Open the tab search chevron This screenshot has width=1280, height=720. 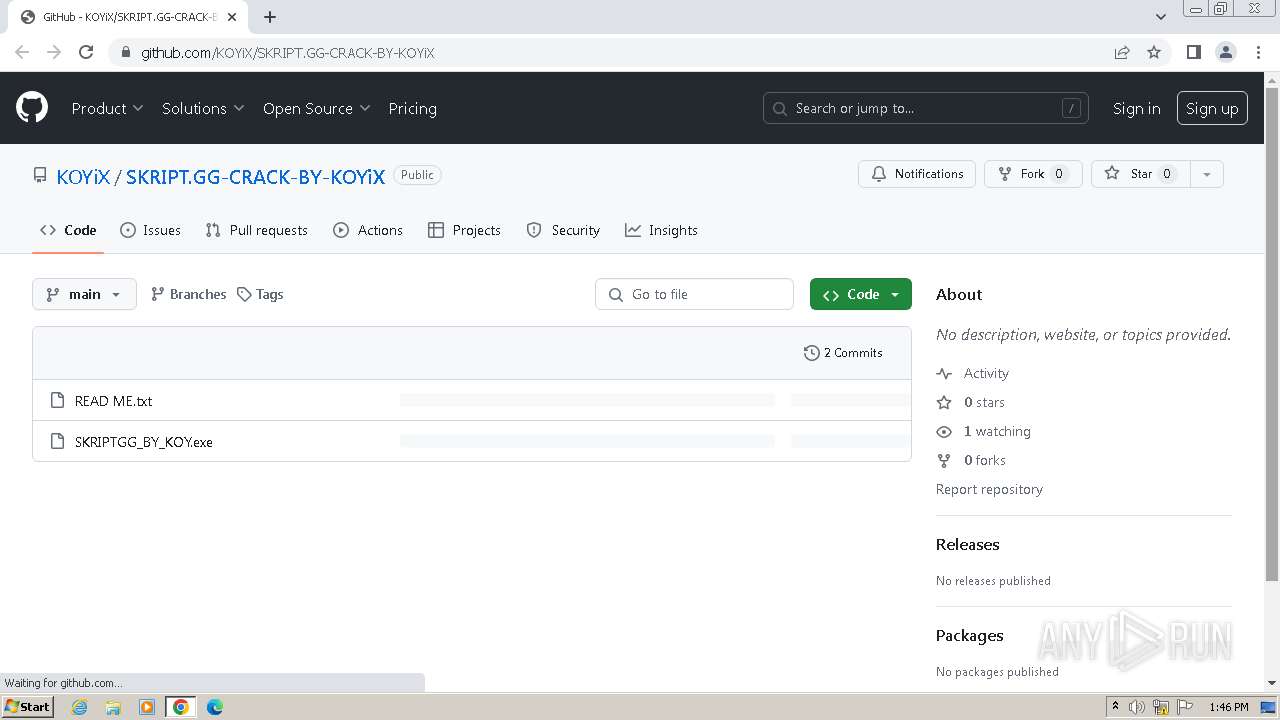(x=1160, y=16)
